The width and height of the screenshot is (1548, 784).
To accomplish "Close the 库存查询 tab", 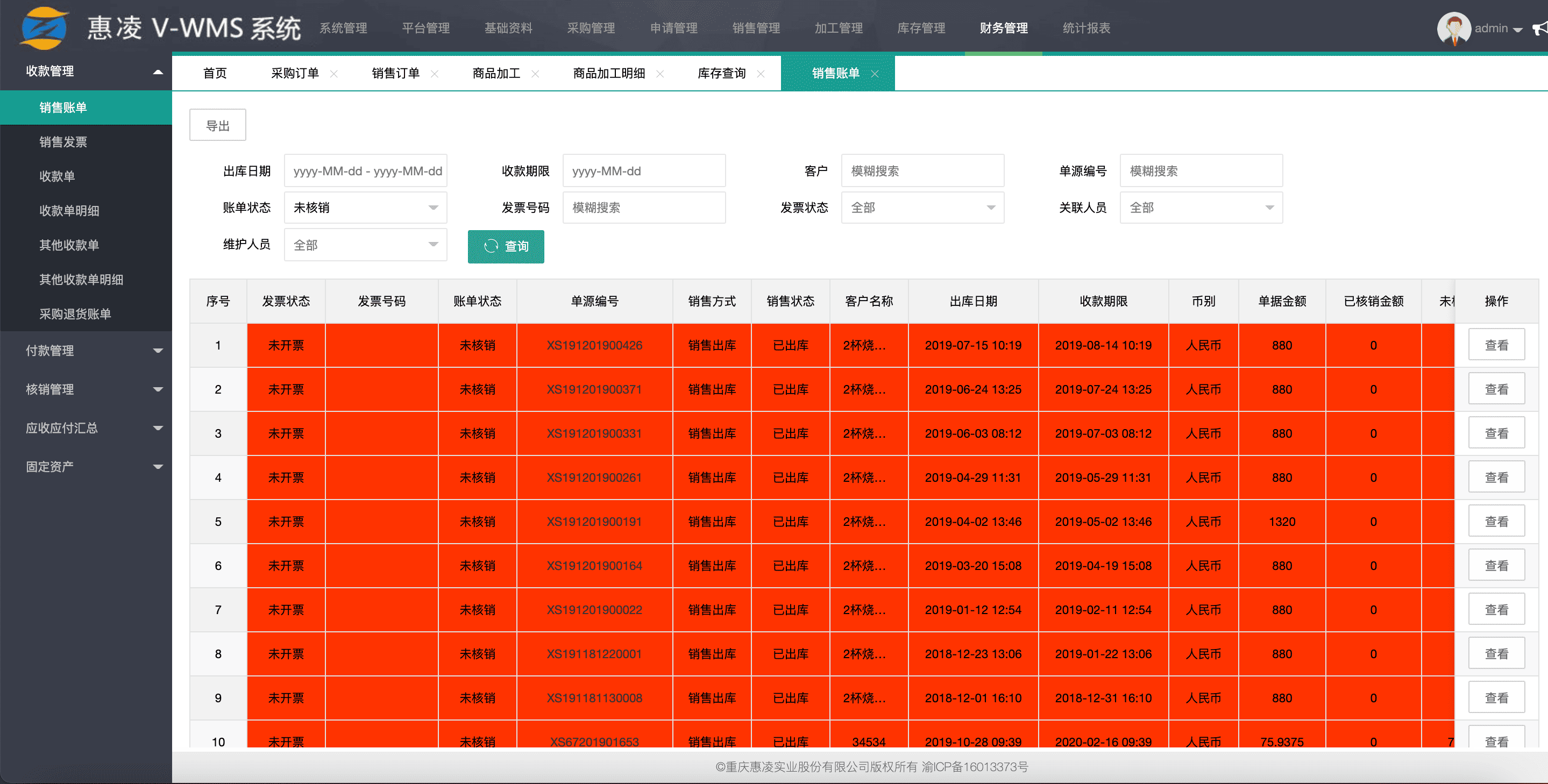I will click(761, 74).
